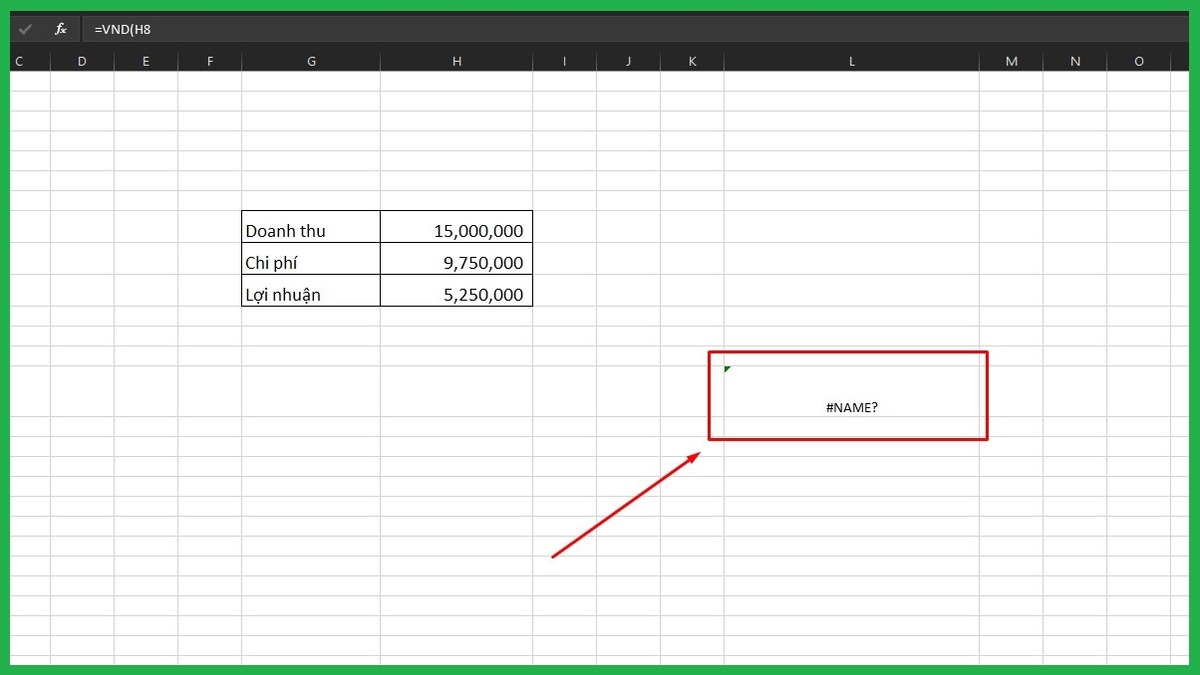Select the column J header

(x=628, y=60)
